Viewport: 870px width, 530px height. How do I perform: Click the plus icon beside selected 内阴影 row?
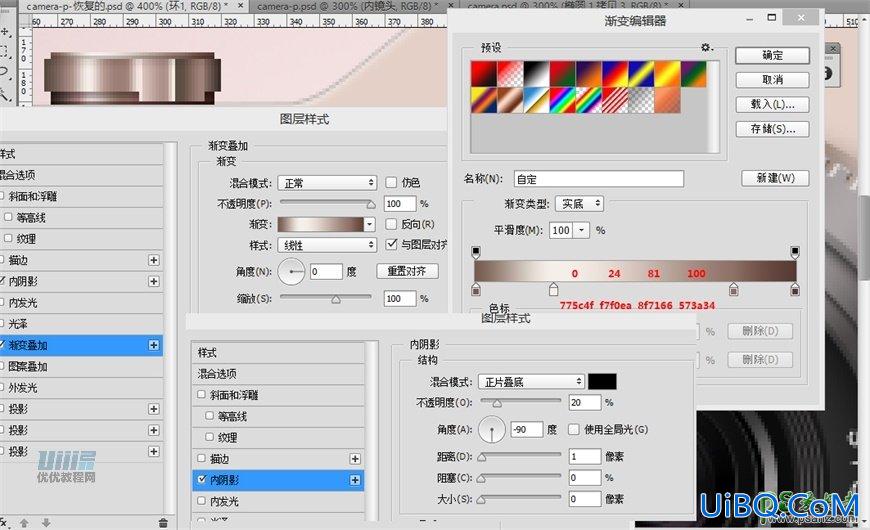click(355, 480)
